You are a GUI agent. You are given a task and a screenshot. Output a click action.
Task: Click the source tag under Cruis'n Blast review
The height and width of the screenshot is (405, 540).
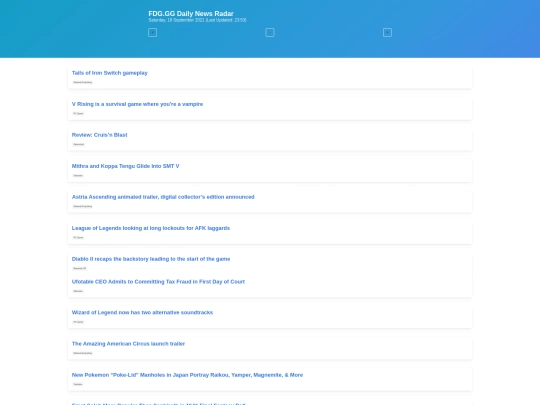click(x=79, y=144)
